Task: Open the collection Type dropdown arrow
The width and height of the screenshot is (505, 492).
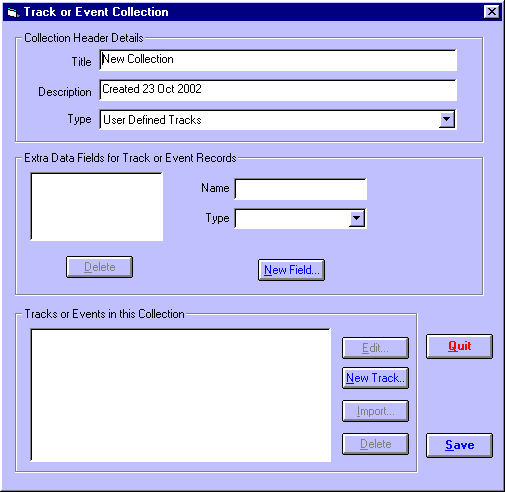Action: (447, 119)
